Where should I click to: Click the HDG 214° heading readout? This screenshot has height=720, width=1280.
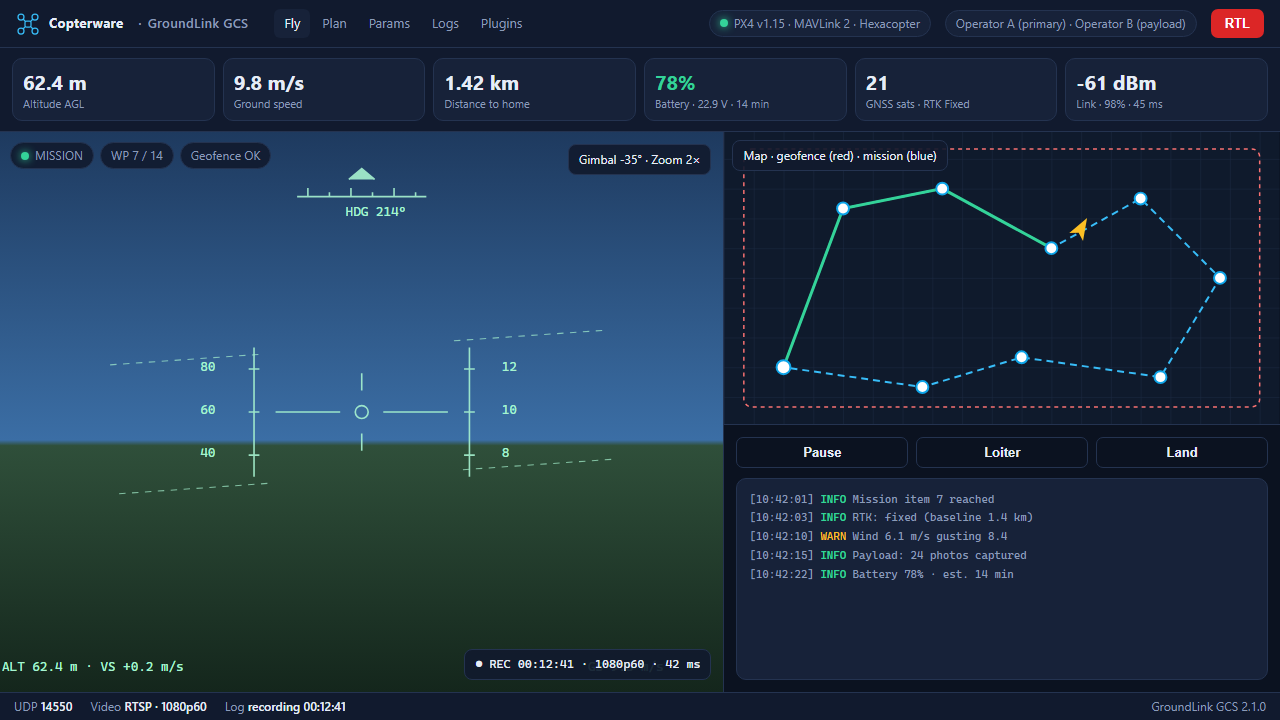(375, 212)
